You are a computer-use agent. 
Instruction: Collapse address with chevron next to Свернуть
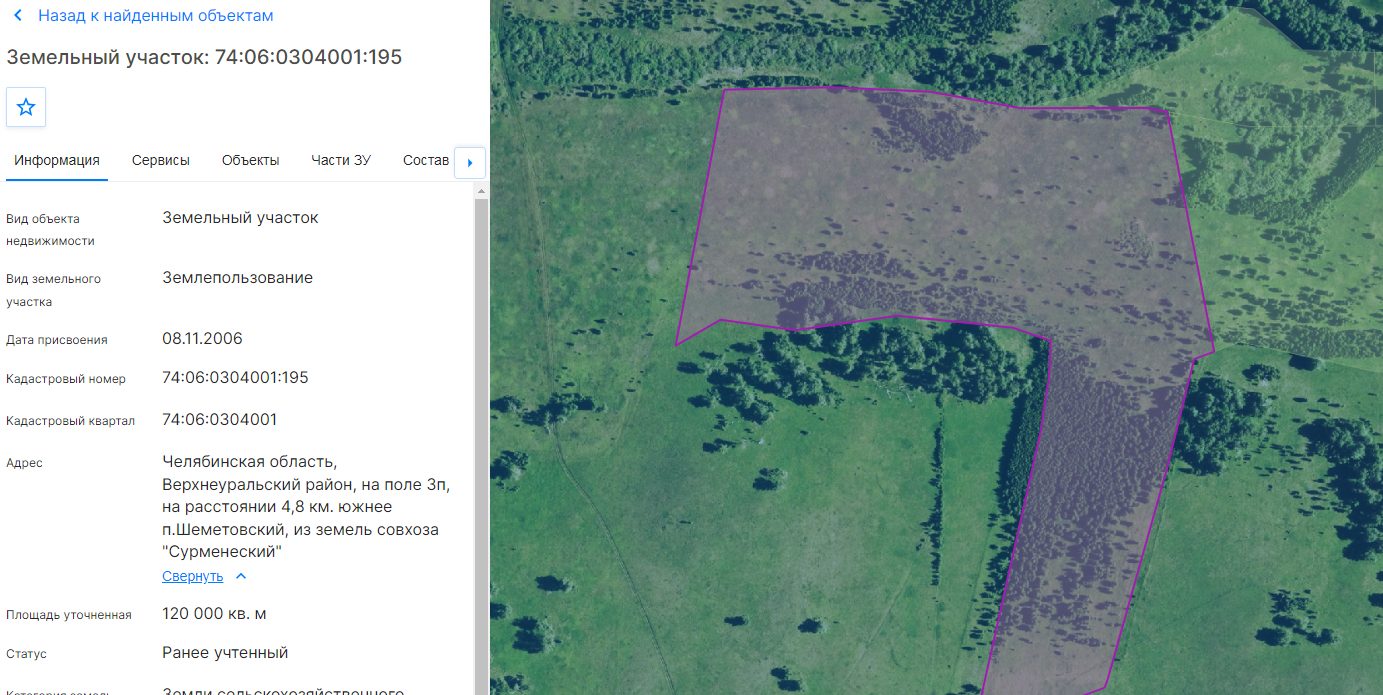tap(241, 576)
